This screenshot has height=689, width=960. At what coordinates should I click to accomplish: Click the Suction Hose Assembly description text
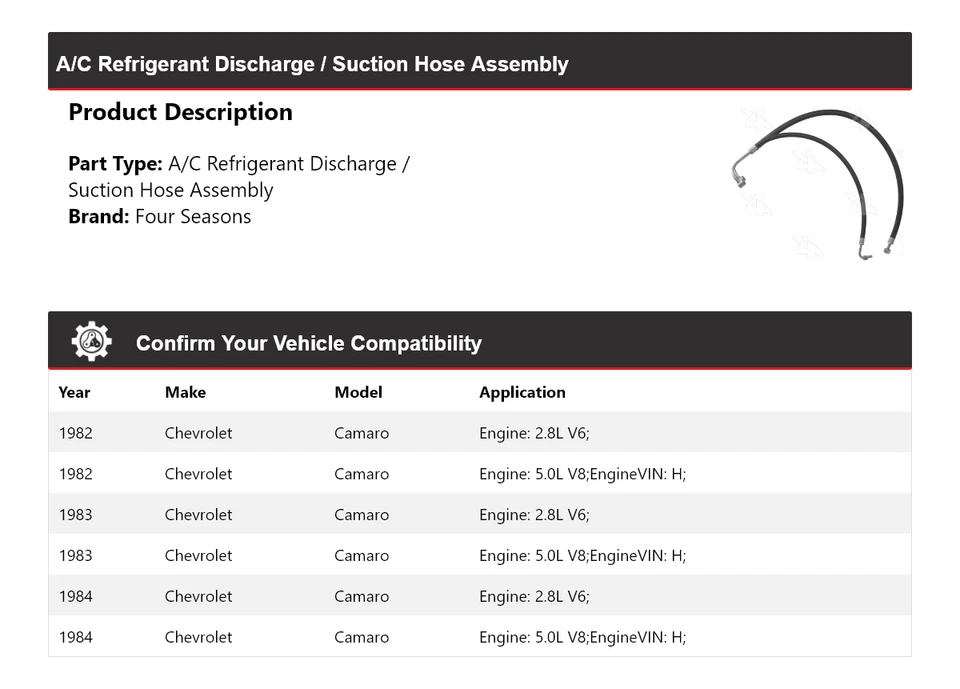(170, 190)
